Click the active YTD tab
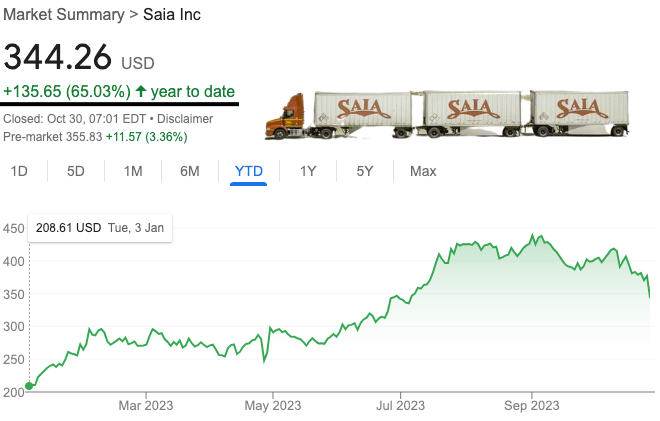Image resolution: width=660 pixels, height=421 pixels. click(248, 171)
